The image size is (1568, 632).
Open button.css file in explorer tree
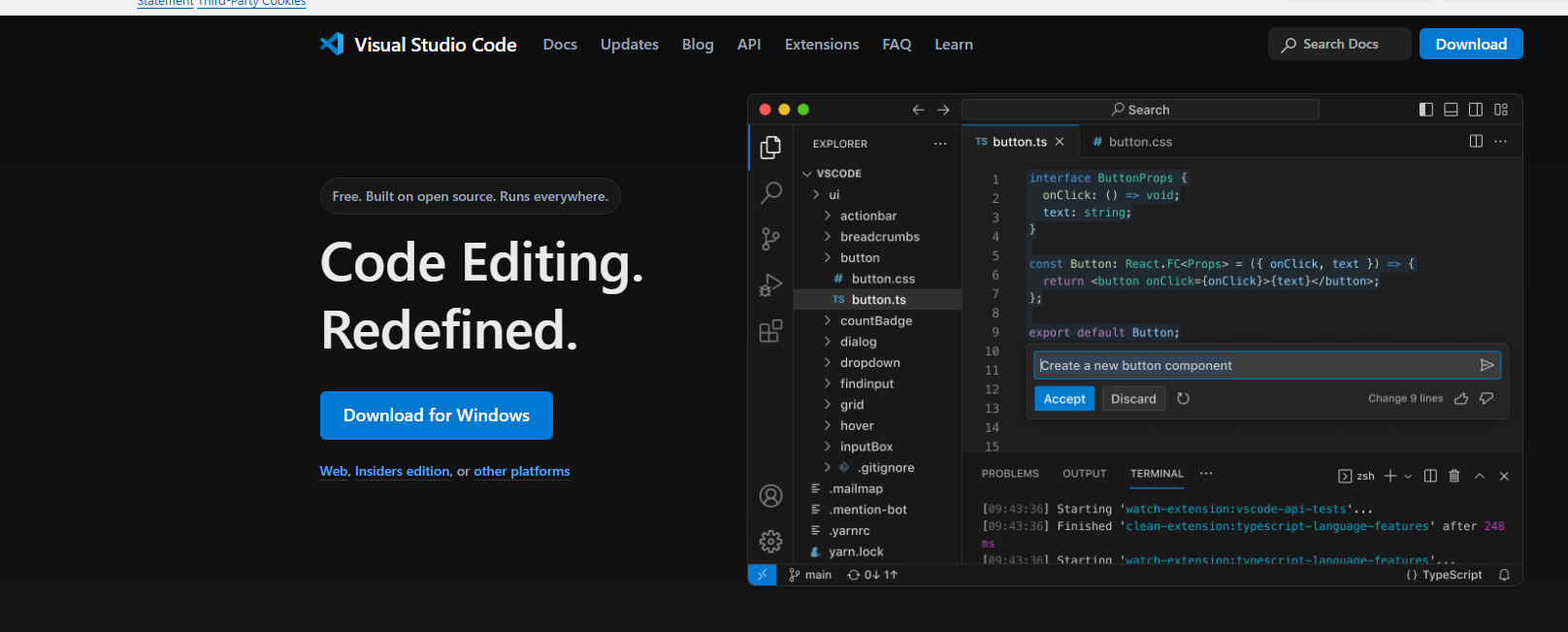point(877,279)
